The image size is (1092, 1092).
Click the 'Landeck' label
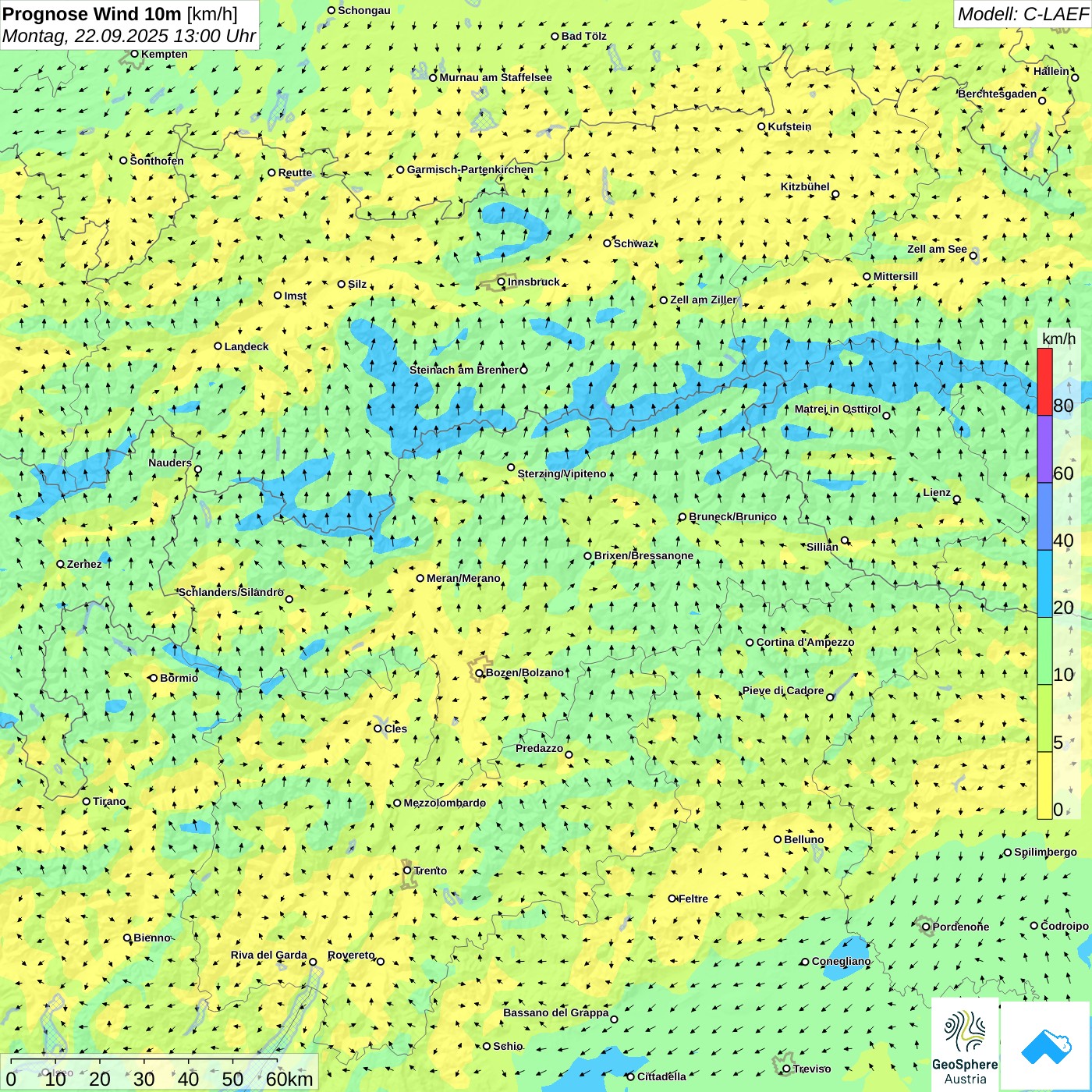[x=246, y=346]
